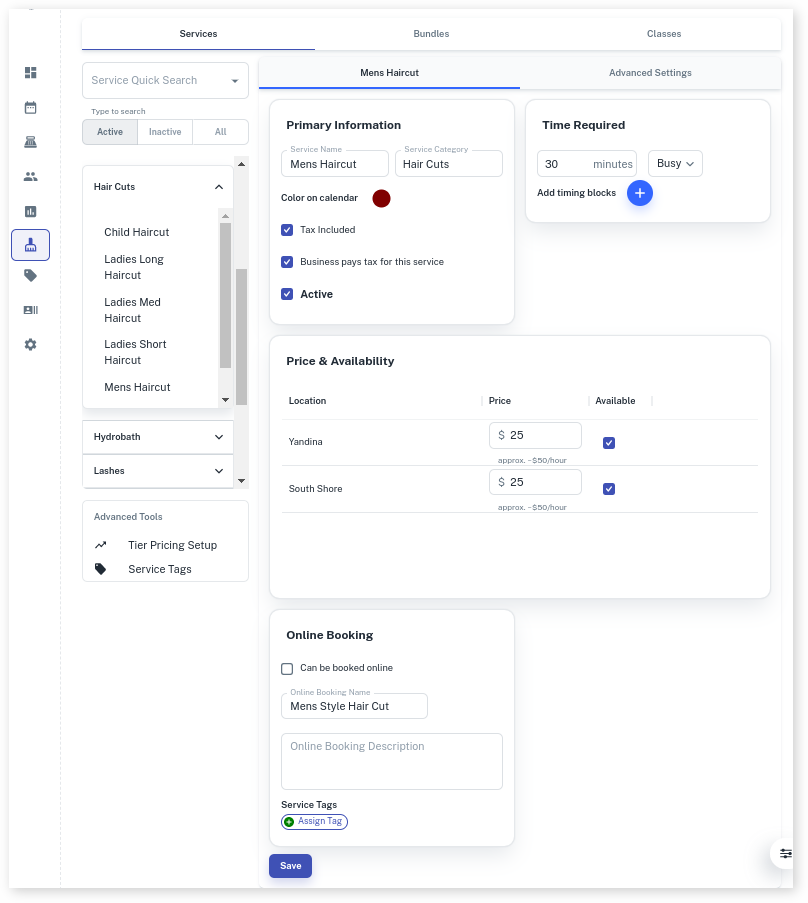Click the Hair Cuts inner scroll up arrow
The image size is (808, 903).
tap(225, 216)
